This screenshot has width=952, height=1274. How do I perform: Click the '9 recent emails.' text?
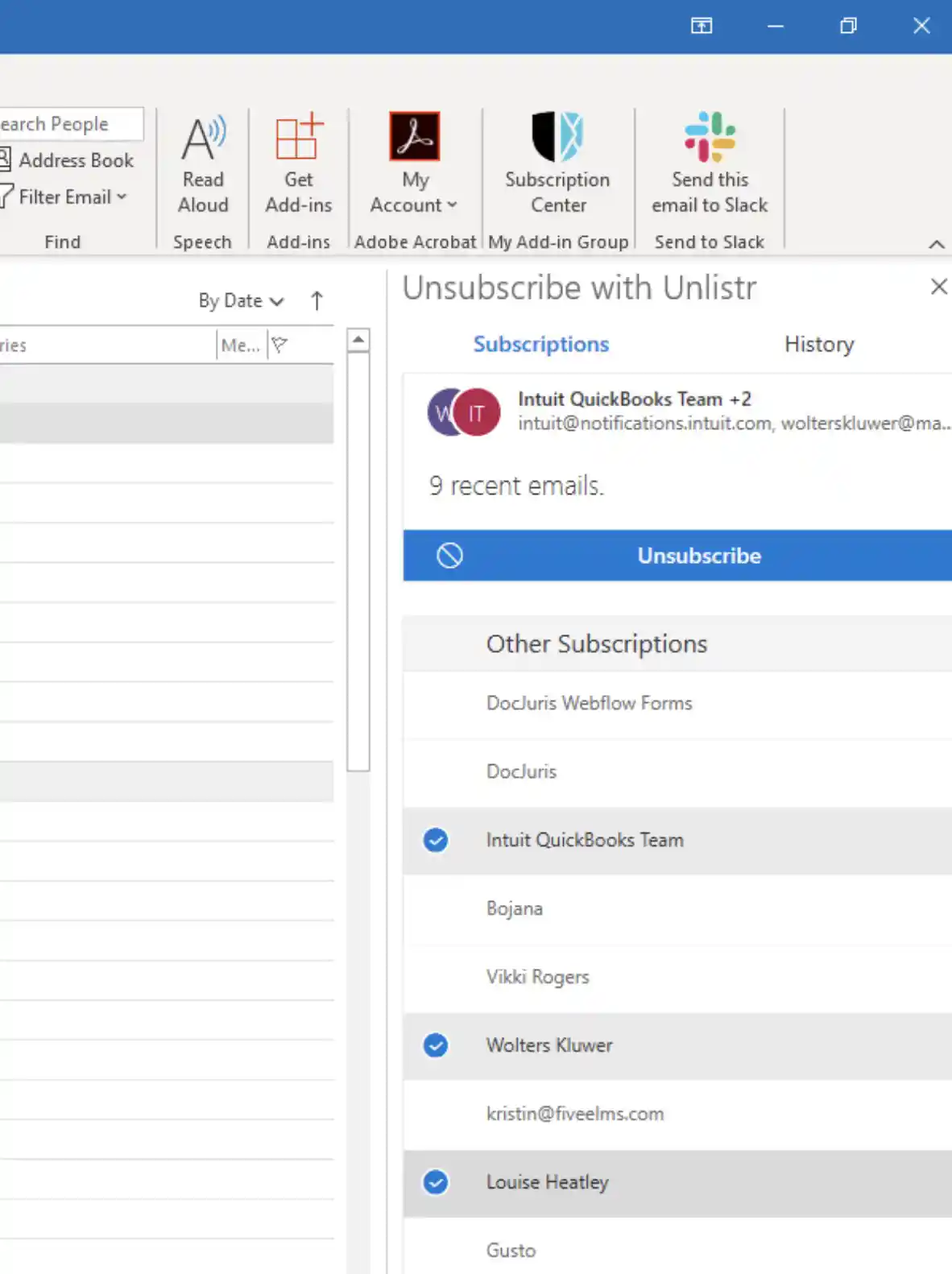point(516,486)
